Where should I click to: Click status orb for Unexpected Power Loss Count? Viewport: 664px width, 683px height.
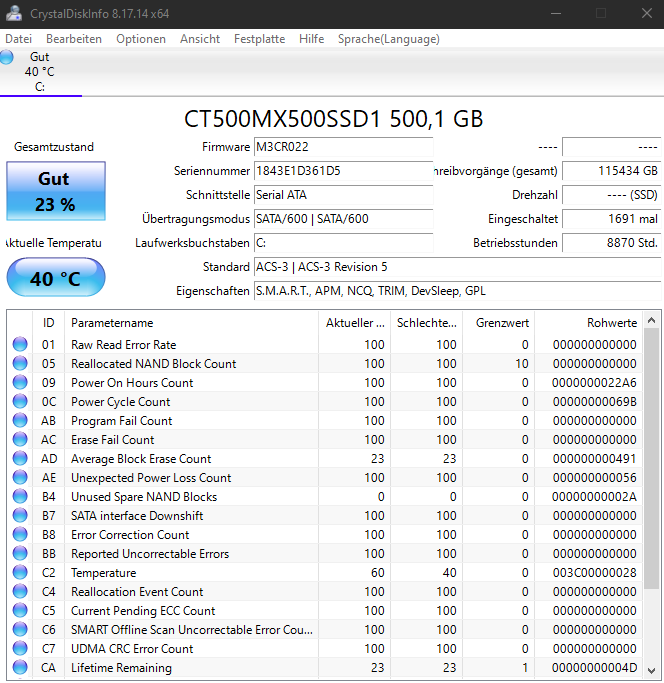coord(20,477)
